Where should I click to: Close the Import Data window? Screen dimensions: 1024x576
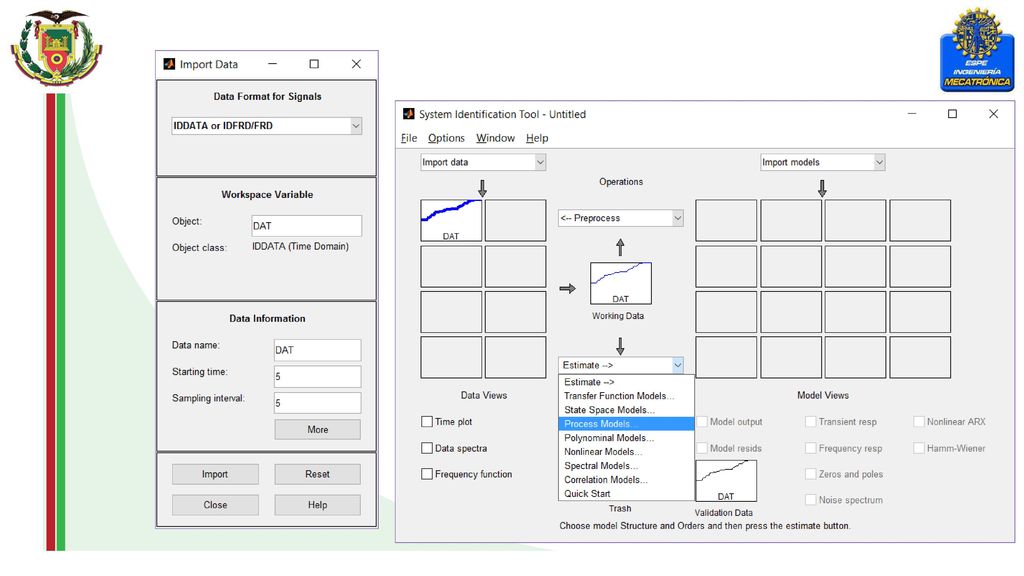tap(356, 64)
